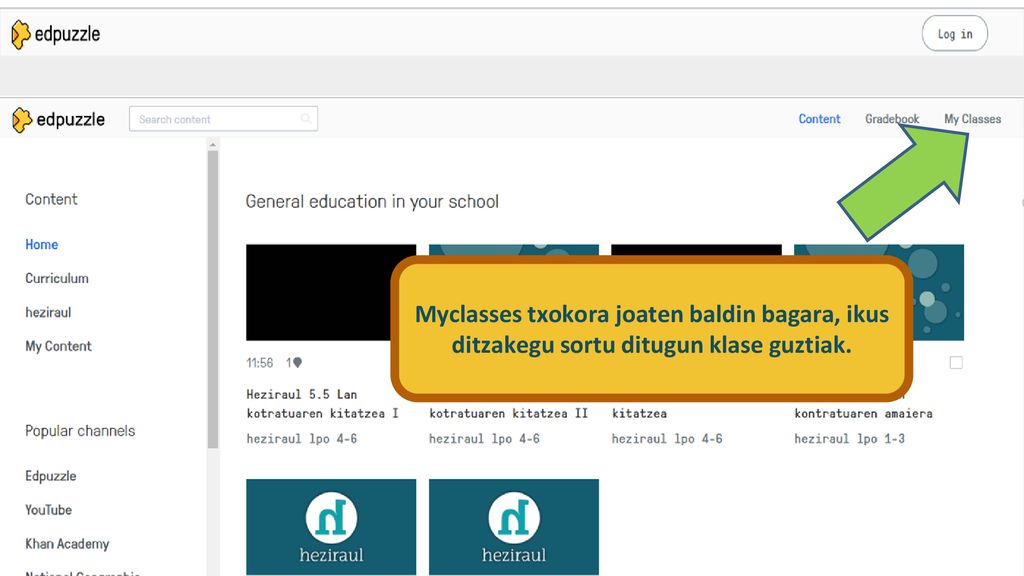This screenshot has width=1024, height=576.
Task: Select Home in the sidebar
Action: tap(42, 244)
